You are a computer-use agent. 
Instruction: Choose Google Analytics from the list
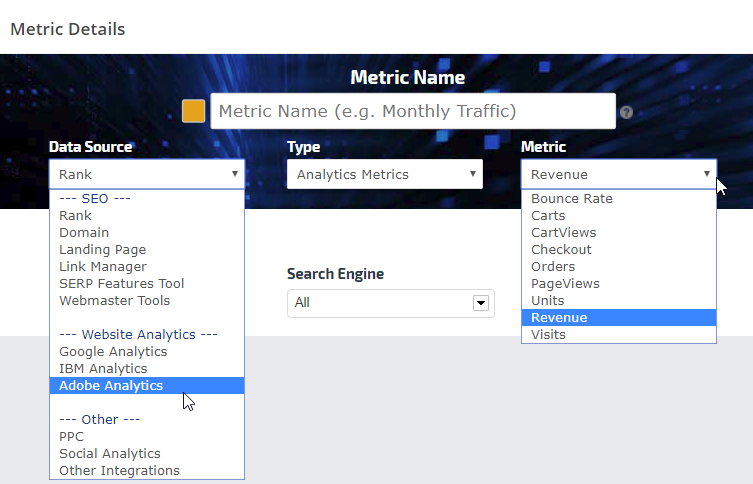pyautogui.click(x=113, y=351)
